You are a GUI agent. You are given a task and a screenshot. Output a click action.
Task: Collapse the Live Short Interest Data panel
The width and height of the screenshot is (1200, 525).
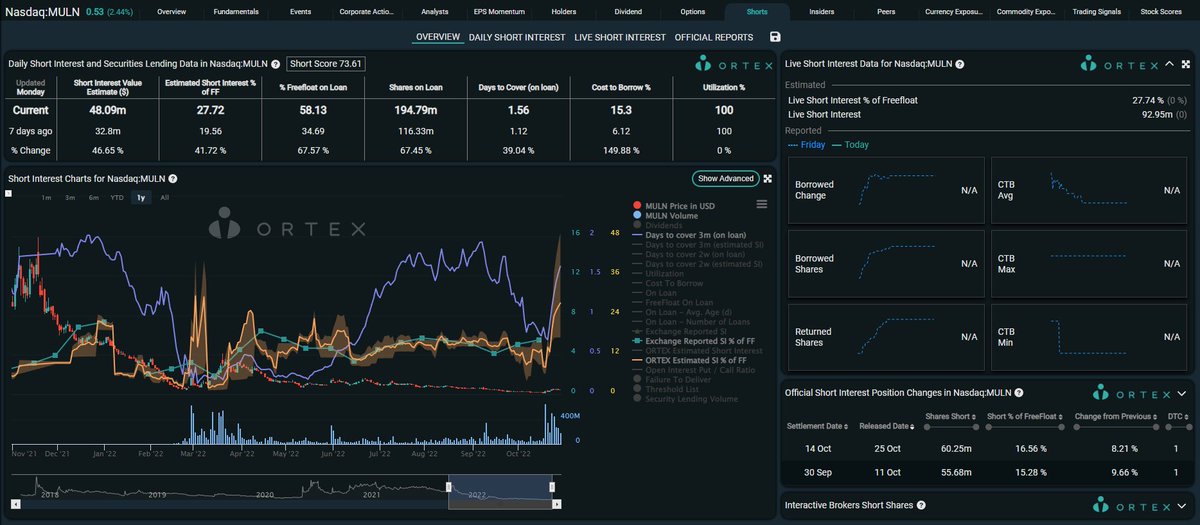point(1169,64)
